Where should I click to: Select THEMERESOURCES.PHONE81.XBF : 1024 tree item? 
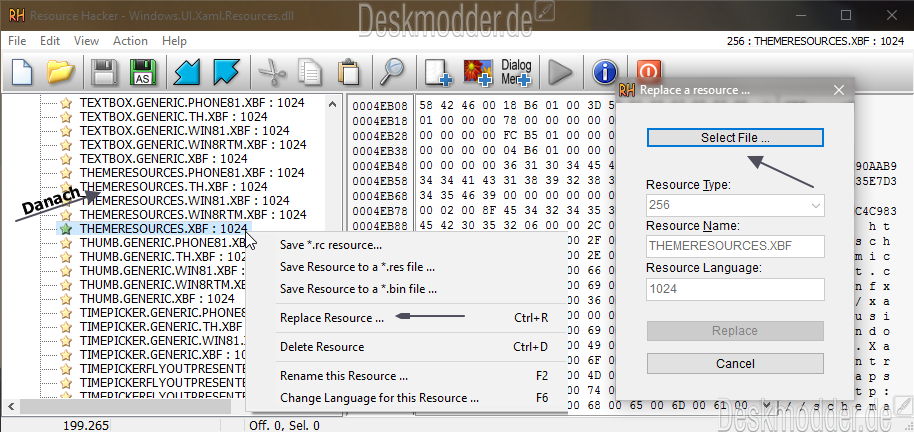point(192,173)
